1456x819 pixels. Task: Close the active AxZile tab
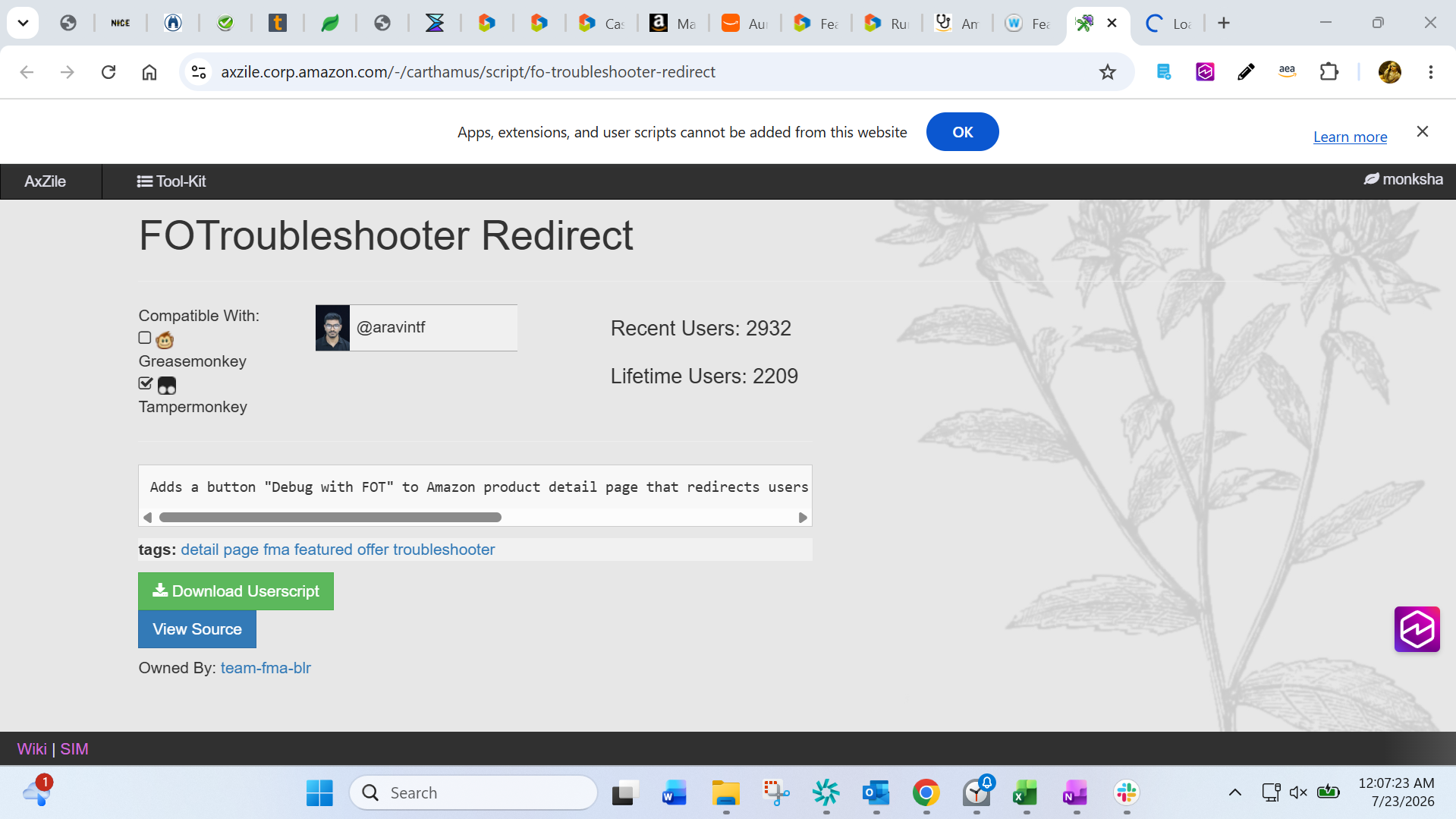(x=1112, y=23)
